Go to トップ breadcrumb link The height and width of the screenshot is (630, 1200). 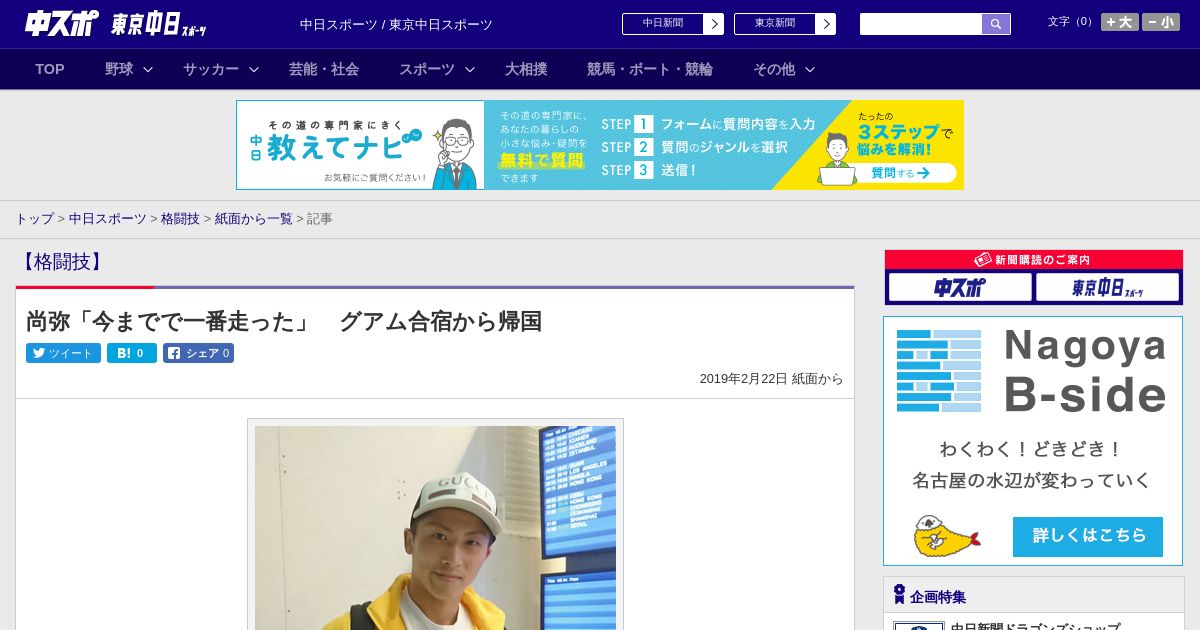pyautogui.click(x=34, y=218)
